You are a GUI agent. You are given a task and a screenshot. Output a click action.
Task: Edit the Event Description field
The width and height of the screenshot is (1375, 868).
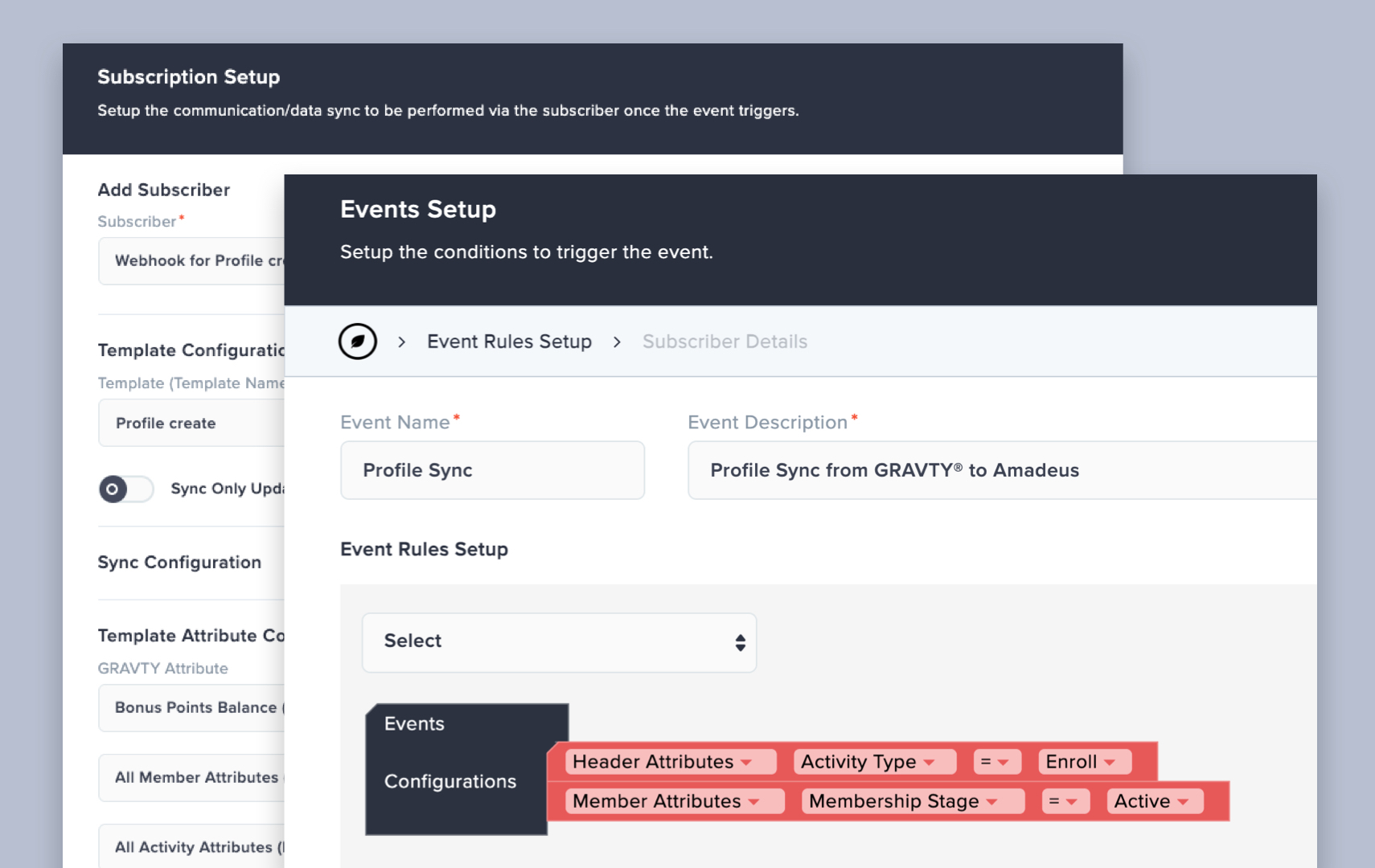[x=1002, y=470]
